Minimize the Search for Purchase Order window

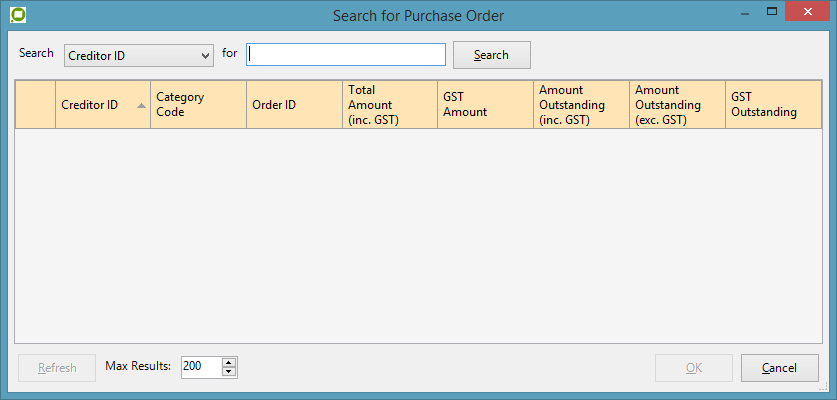click(744, 12)
